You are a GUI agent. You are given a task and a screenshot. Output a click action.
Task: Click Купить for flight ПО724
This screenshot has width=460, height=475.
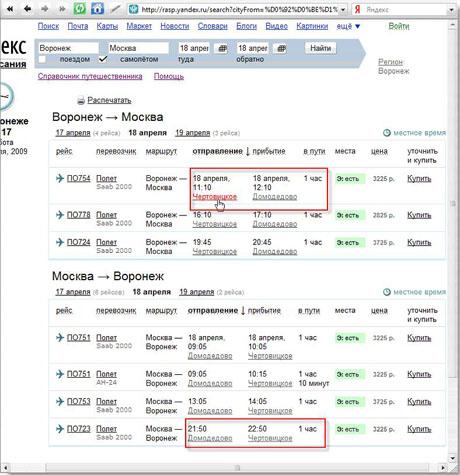(419, 242)
